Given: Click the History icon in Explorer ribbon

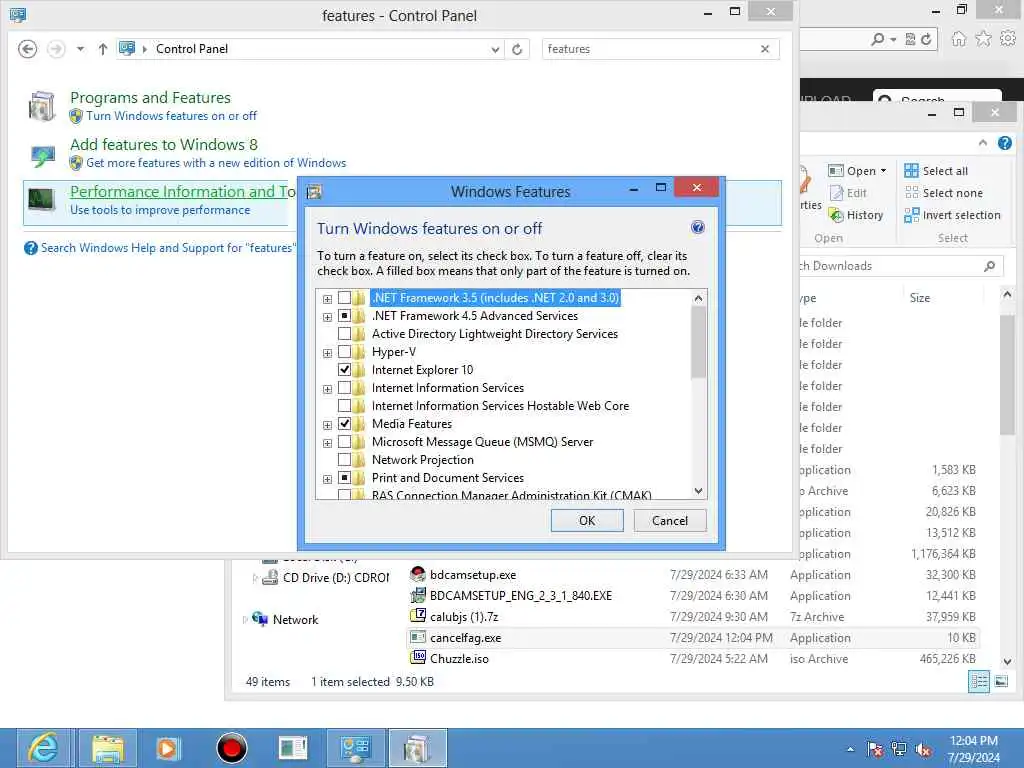Looking at the screenshot, I should pos(836,215).
